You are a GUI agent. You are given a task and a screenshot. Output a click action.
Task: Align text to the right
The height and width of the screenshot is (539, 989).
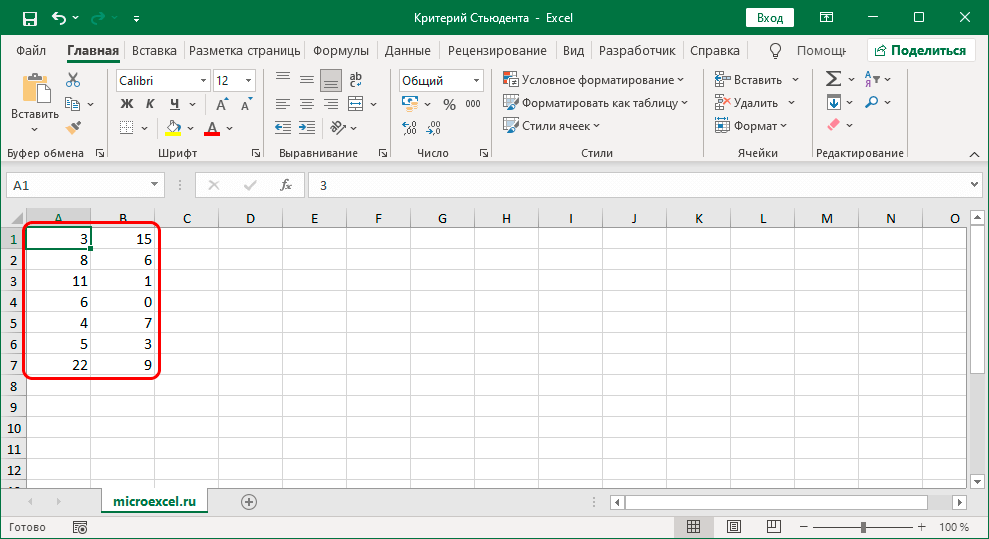coord(331,104)
